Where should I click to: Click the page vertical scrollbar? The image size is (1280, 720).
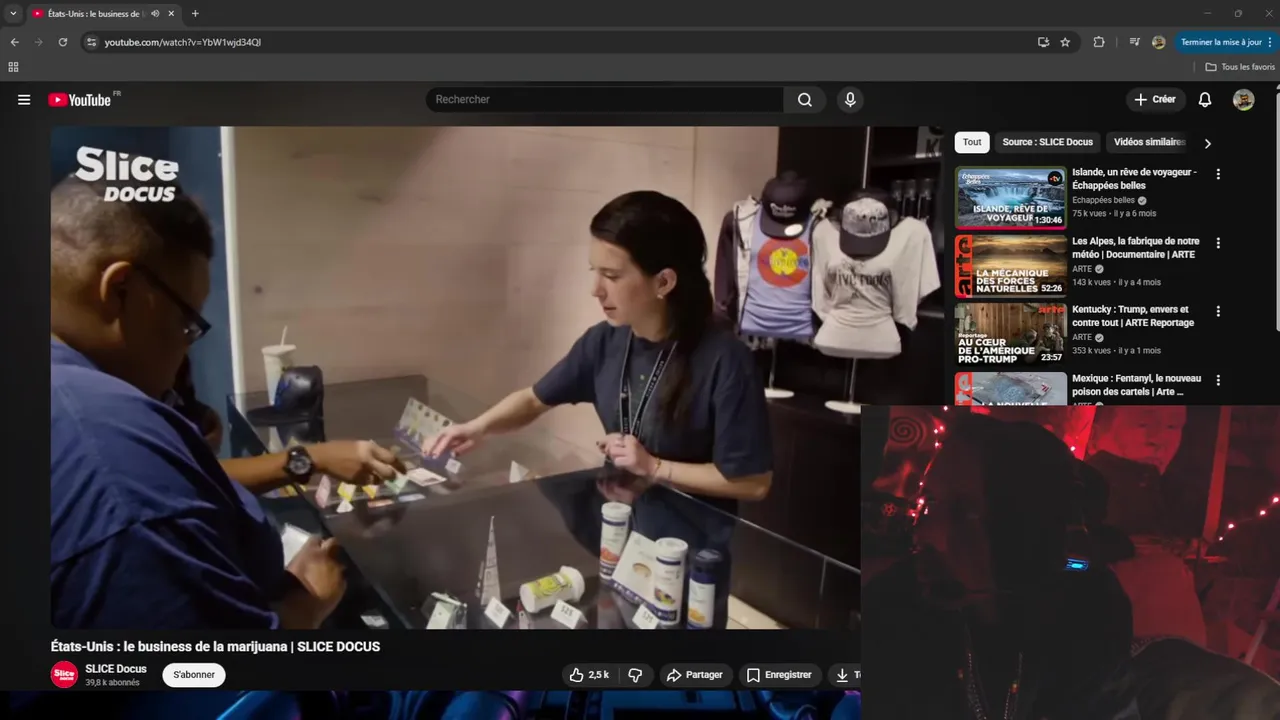[1277, 210]
